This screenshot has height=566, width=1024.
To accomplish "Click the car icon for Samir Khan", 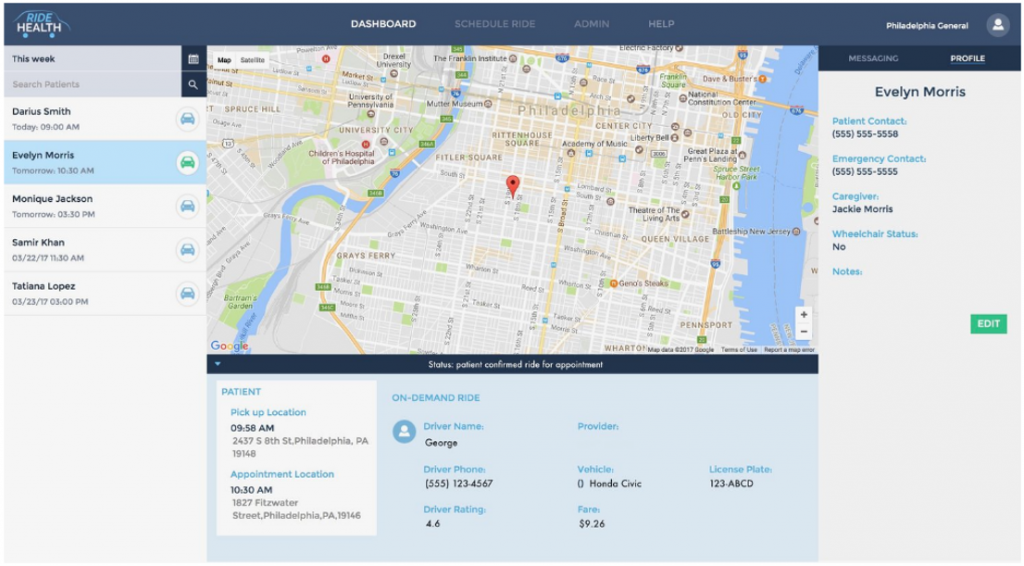I will point(187,250).
